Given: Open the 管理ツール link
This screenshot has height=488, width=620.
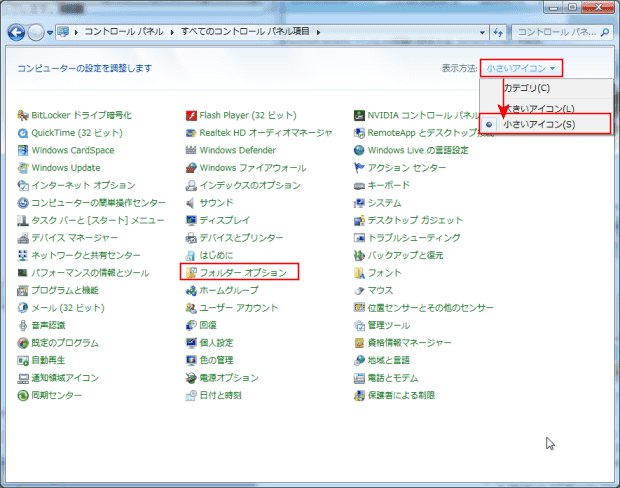Looking at the screenshot, I should [389, 325].
